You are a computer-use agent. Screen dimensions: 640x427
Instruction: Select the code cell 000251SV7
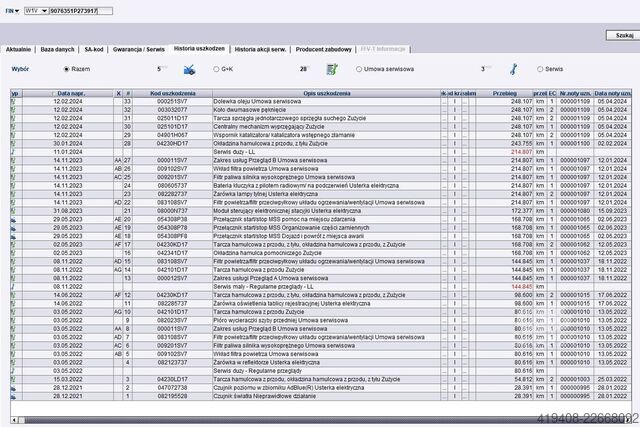pos(172,101)
